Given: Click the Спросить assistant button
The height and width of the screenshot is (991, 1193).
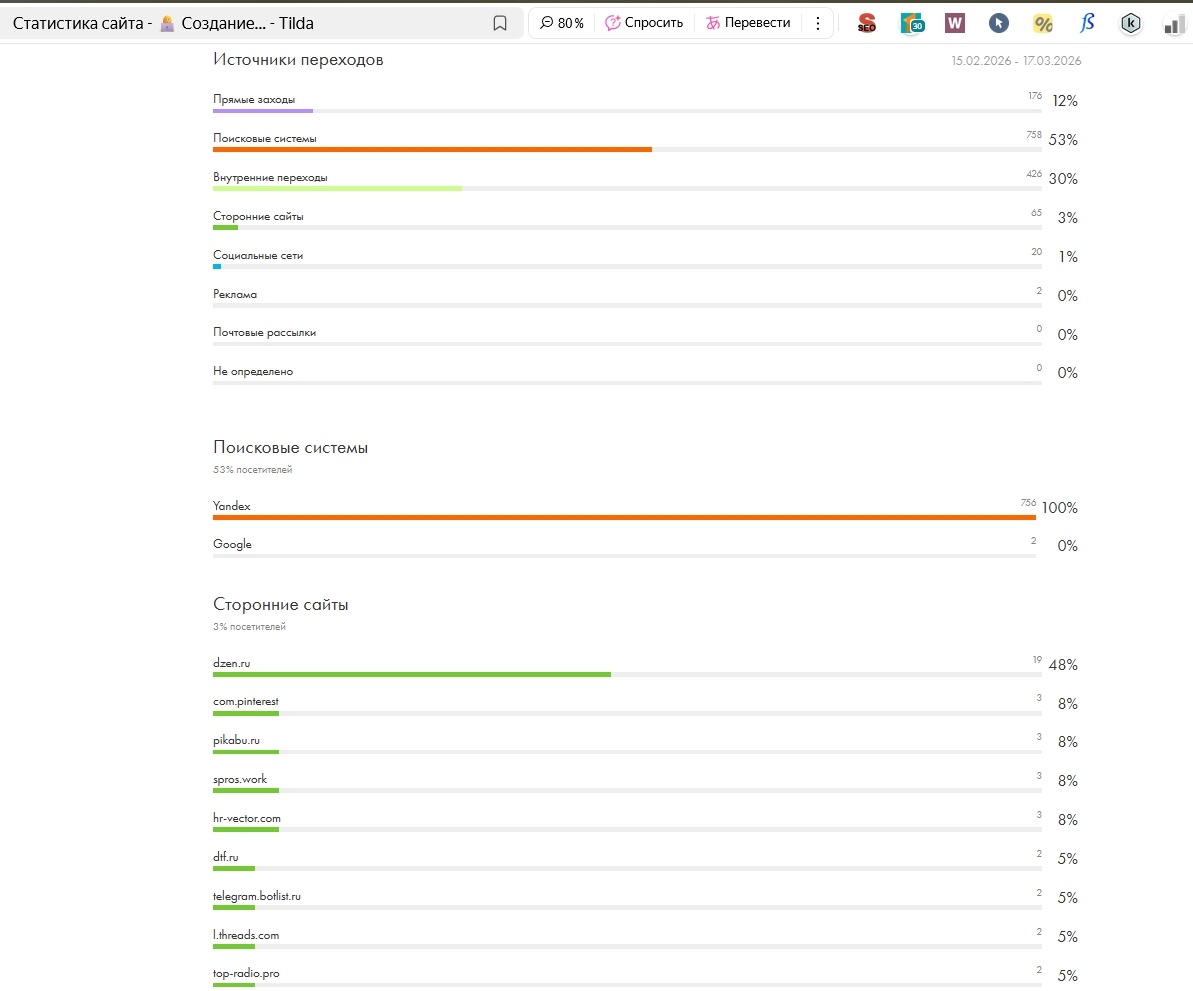Looking at the screenshot, I should tap(644, 23).
